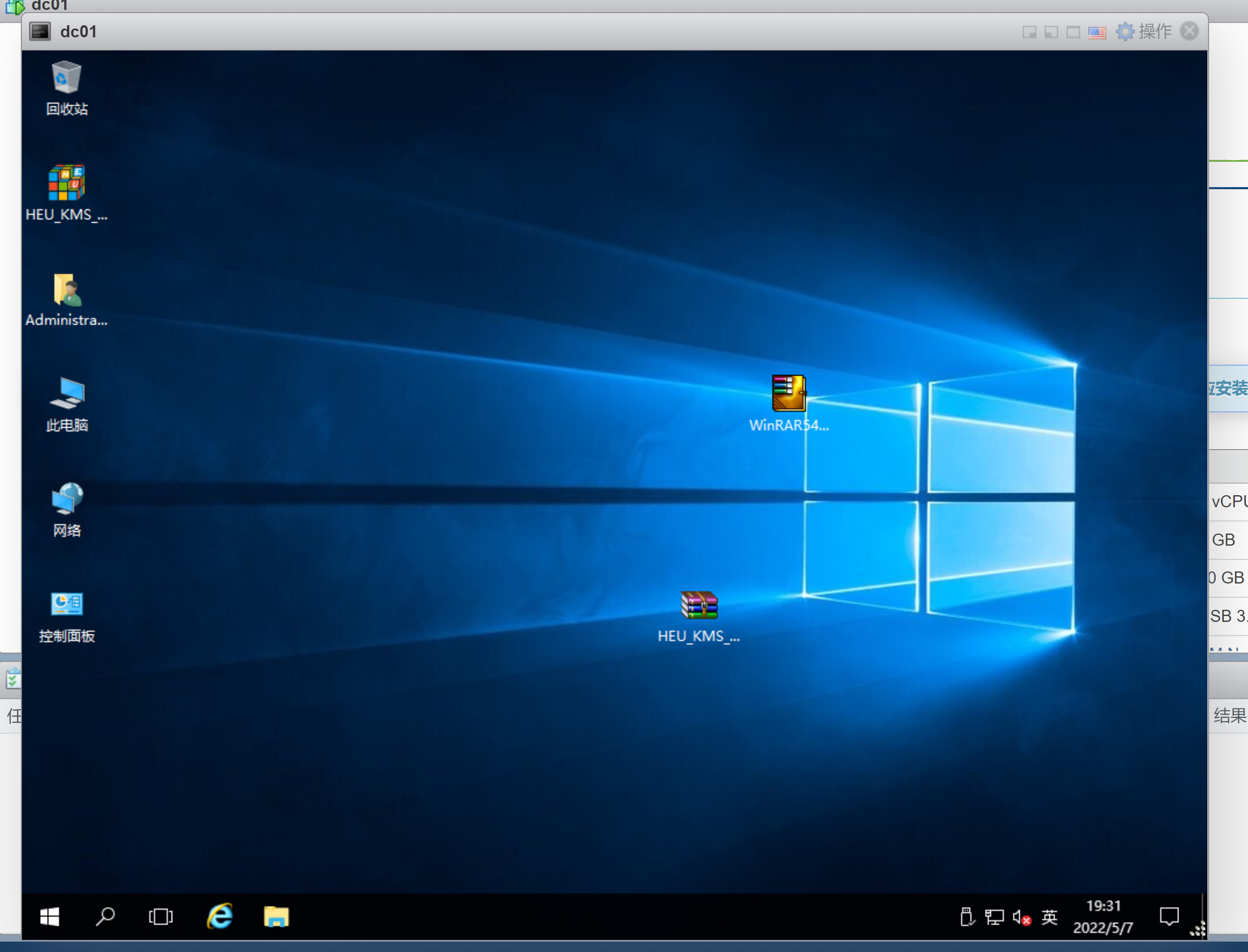The image size is (1248, 952).
Task: Switch input language via 英 indicator
Action: [x=1049, y=917]
